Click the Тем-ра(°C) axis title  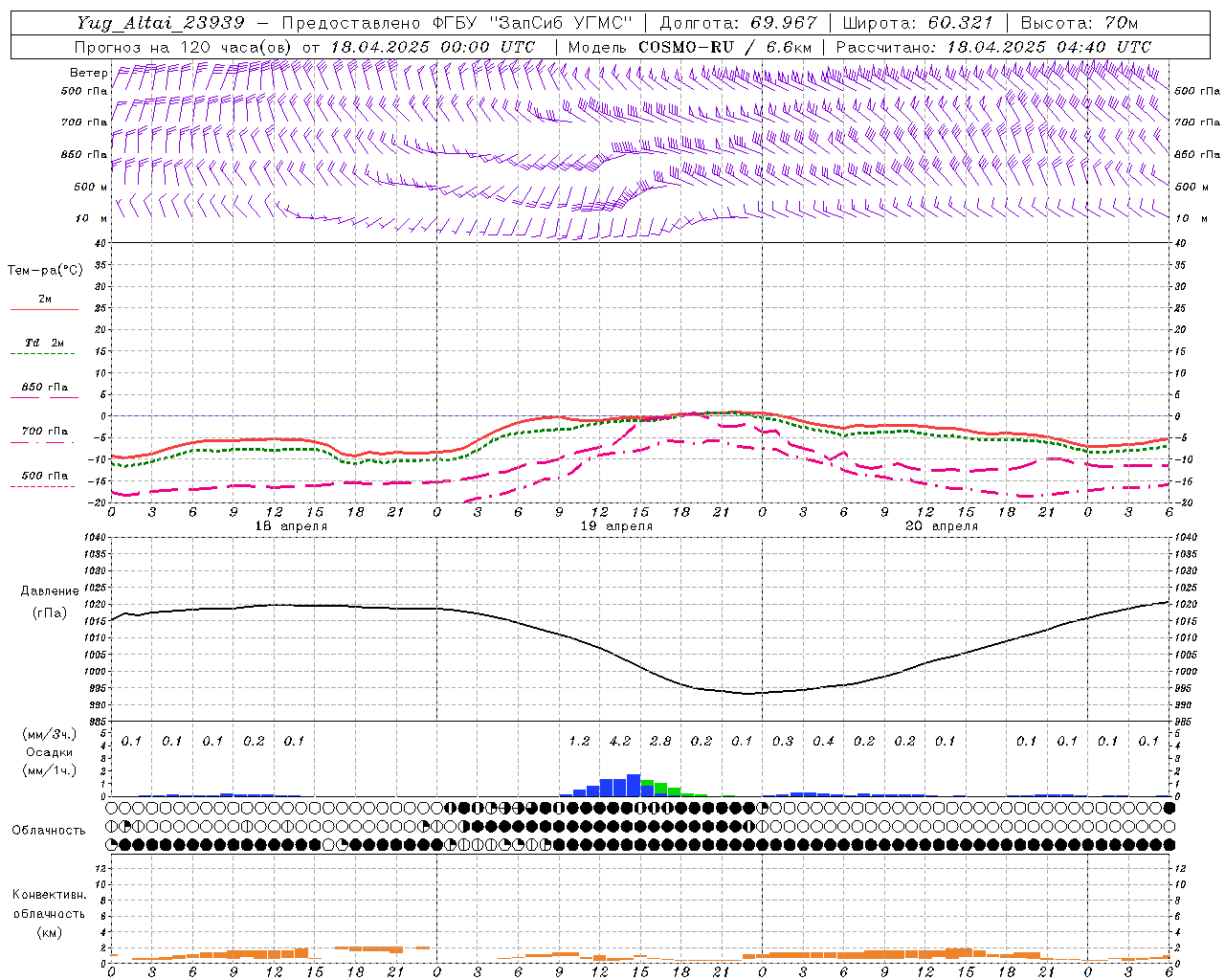click(45, 271)
